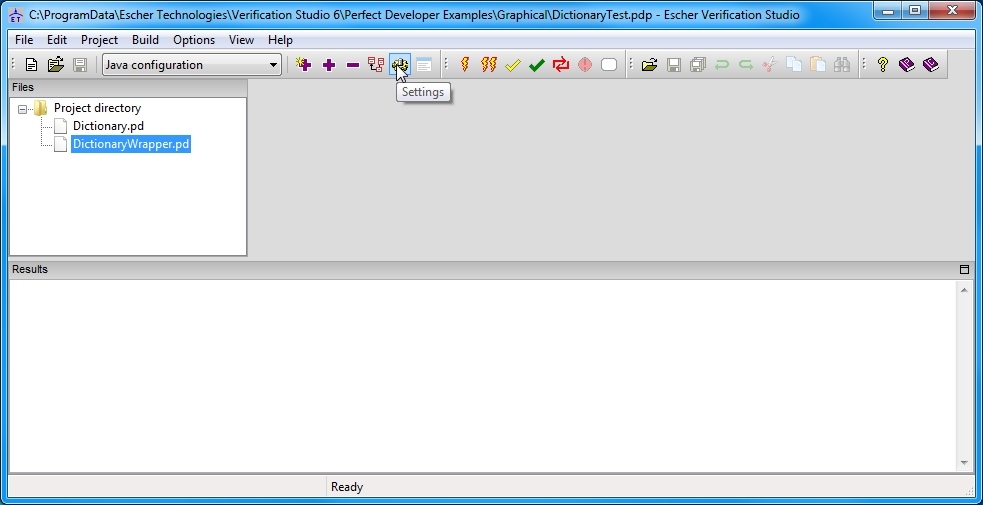Click the yellow checkmark icon
Image resolution: width=983 pixels, height=505 pixels.
513,65
